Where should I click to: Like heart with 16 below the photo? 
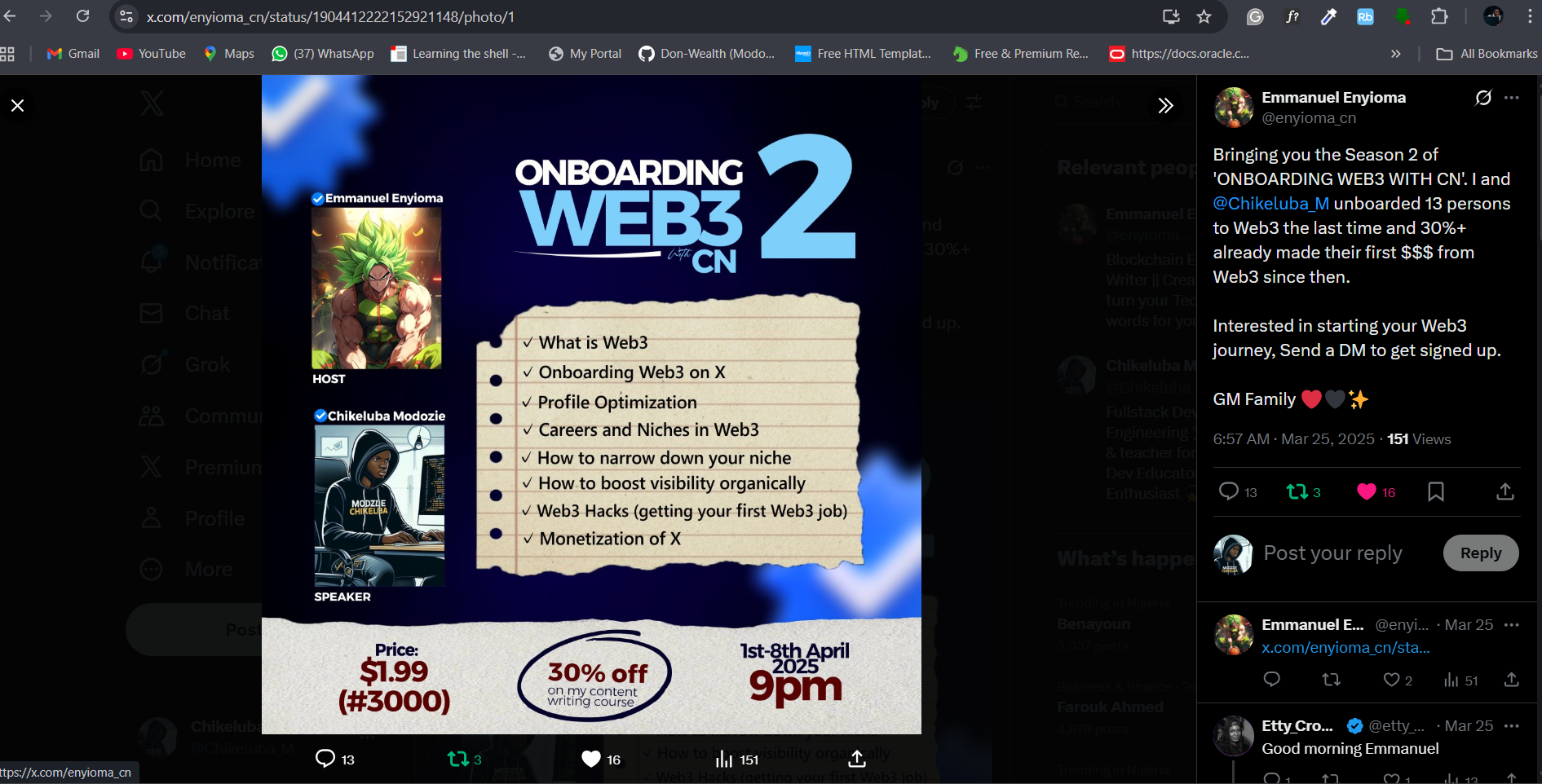click(601, 759)
